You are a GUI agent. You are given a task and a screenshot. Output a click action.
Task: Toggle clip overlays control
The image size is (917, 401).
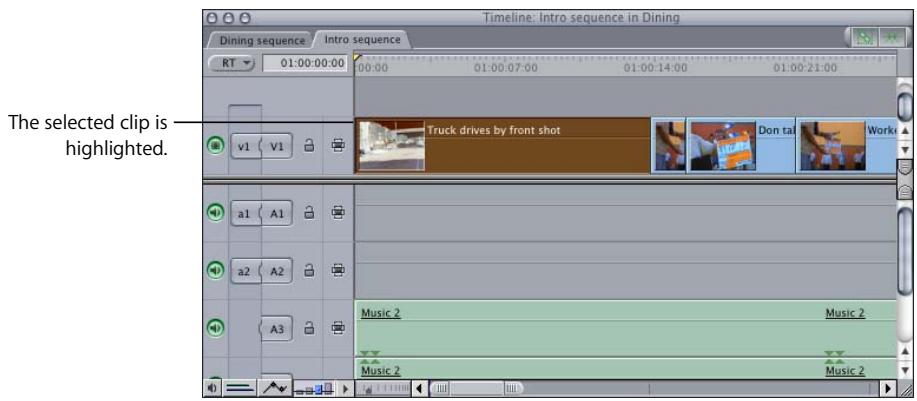[275, 387]
